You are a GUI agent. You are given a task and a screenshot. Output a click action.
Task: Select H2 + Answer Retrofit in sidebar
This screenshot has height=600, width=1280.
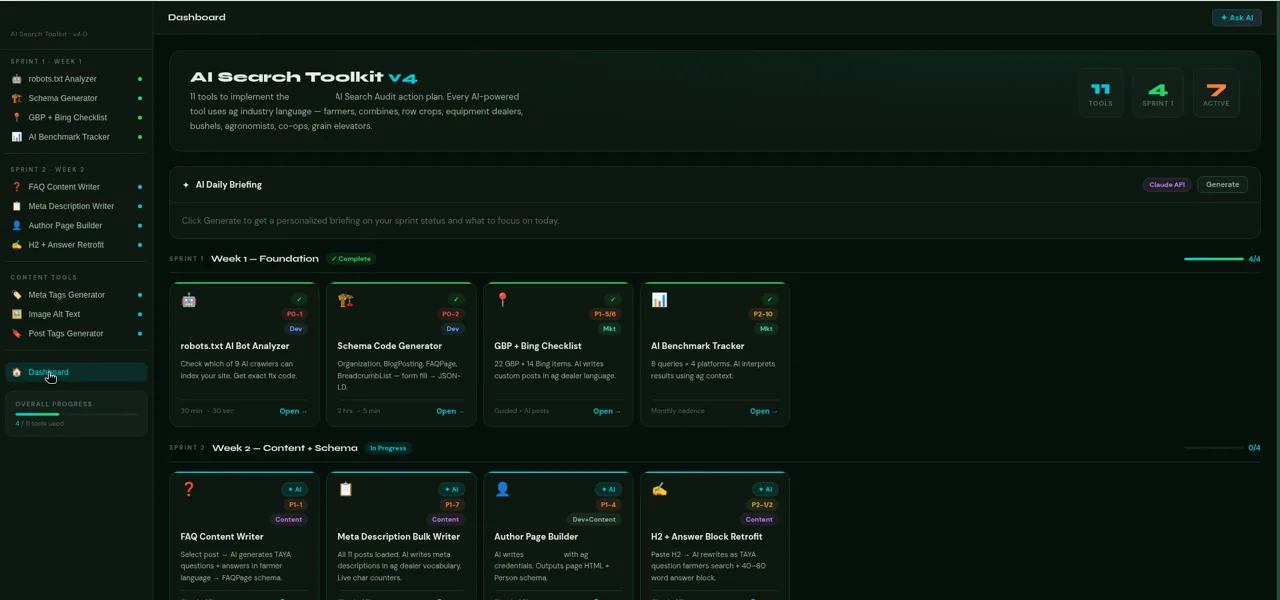click(76, 245)
